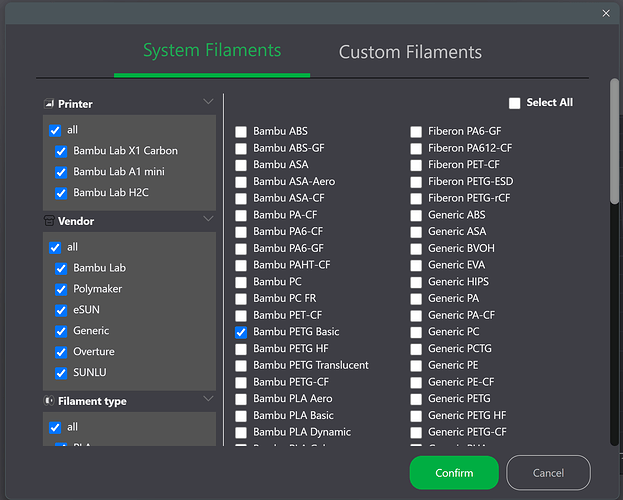
Task: Switch to the System Filaments tab
Action: coord(212,50)
